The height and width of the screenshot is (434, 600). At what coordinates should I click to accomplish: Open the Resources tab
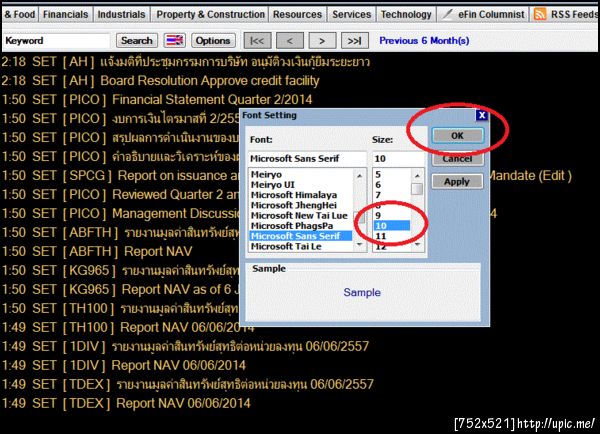point(297,14)
